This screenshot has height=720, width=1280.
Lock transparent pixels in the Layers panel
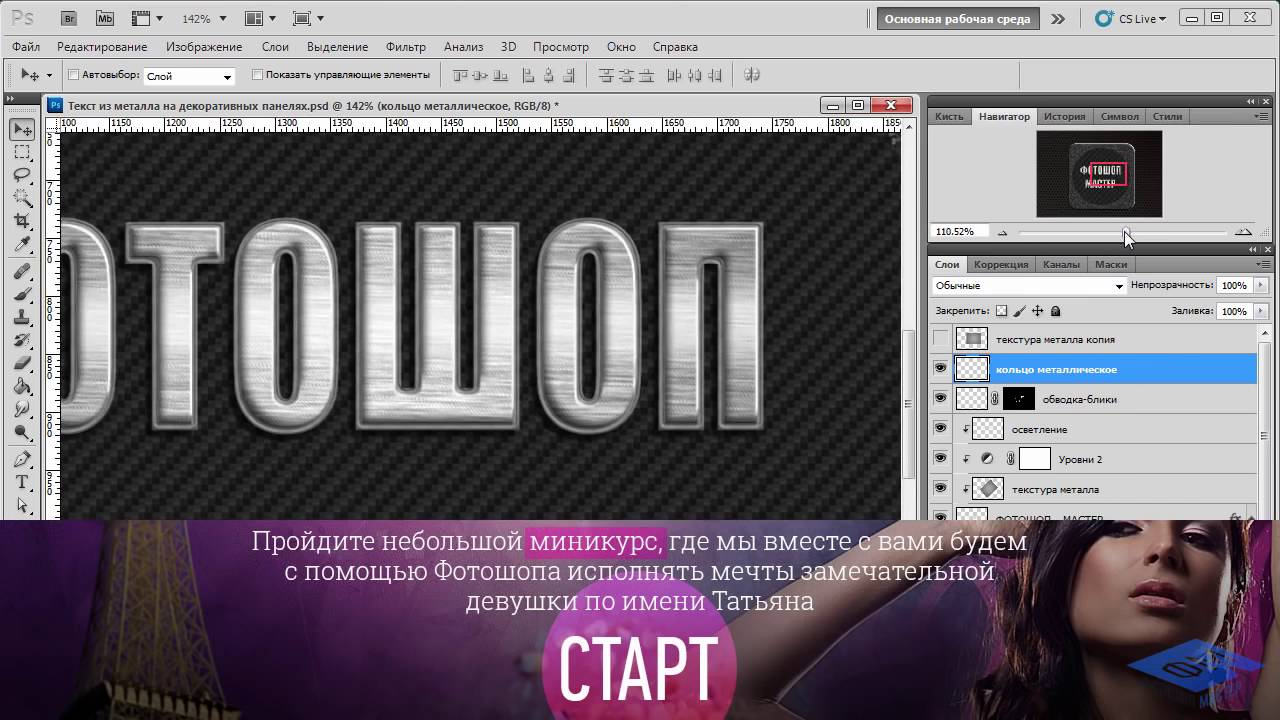pyautogui.click(x=1001, y=311)
